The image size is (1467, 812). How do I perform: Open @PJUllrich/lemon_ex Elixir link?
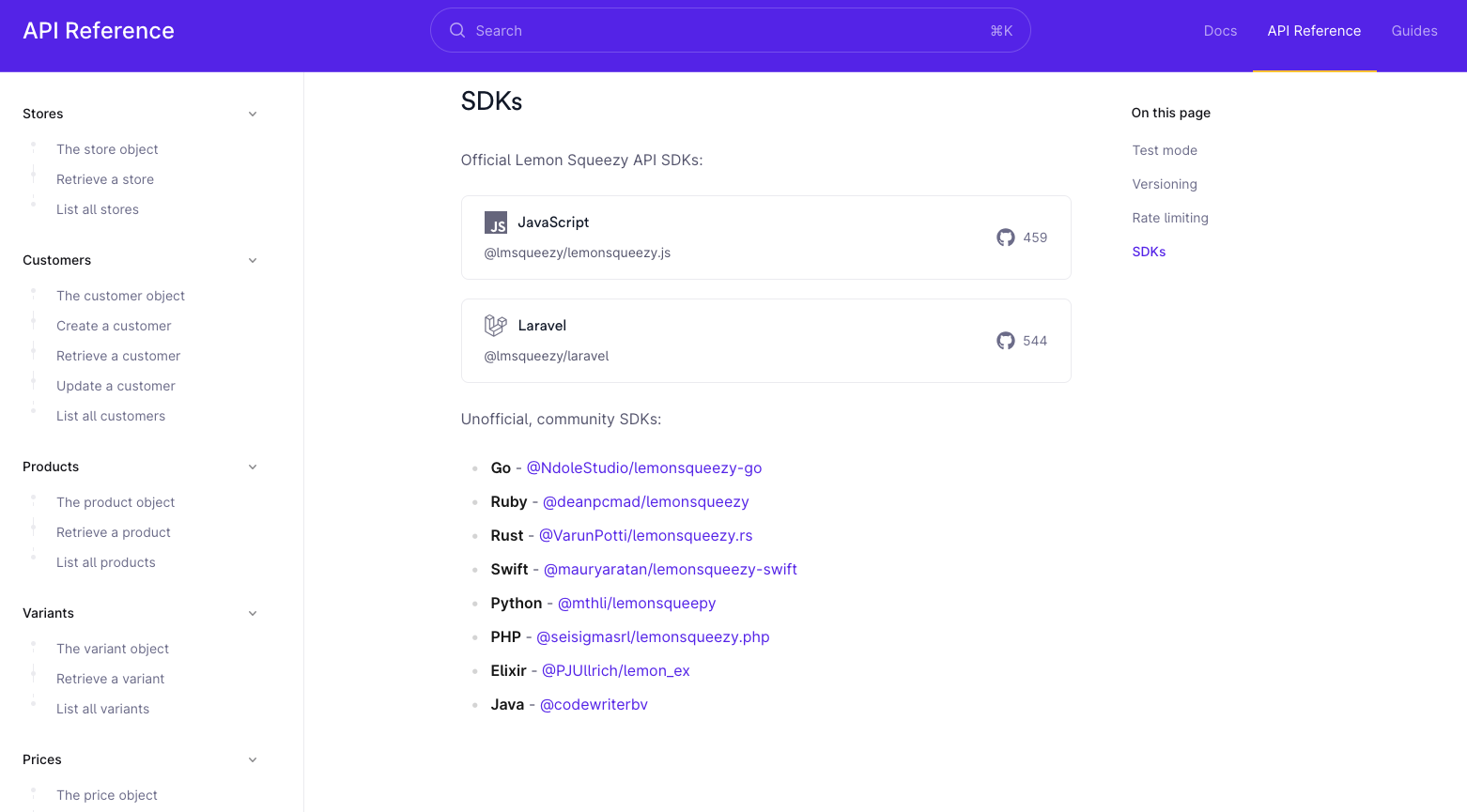click(616, 670)
